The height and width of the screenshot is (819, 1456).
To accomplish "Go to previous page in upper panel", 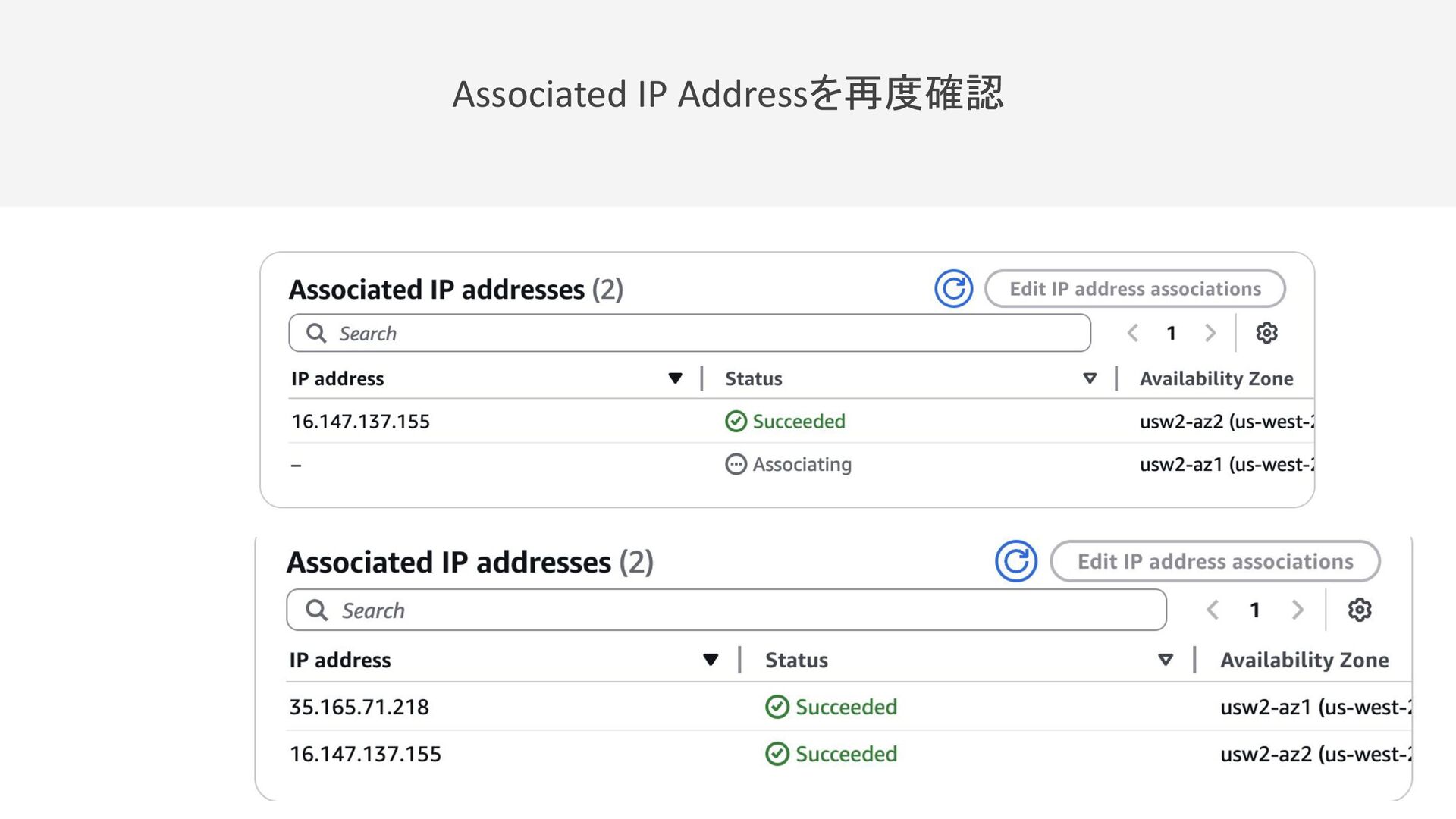I will [x=1133, y=333].
